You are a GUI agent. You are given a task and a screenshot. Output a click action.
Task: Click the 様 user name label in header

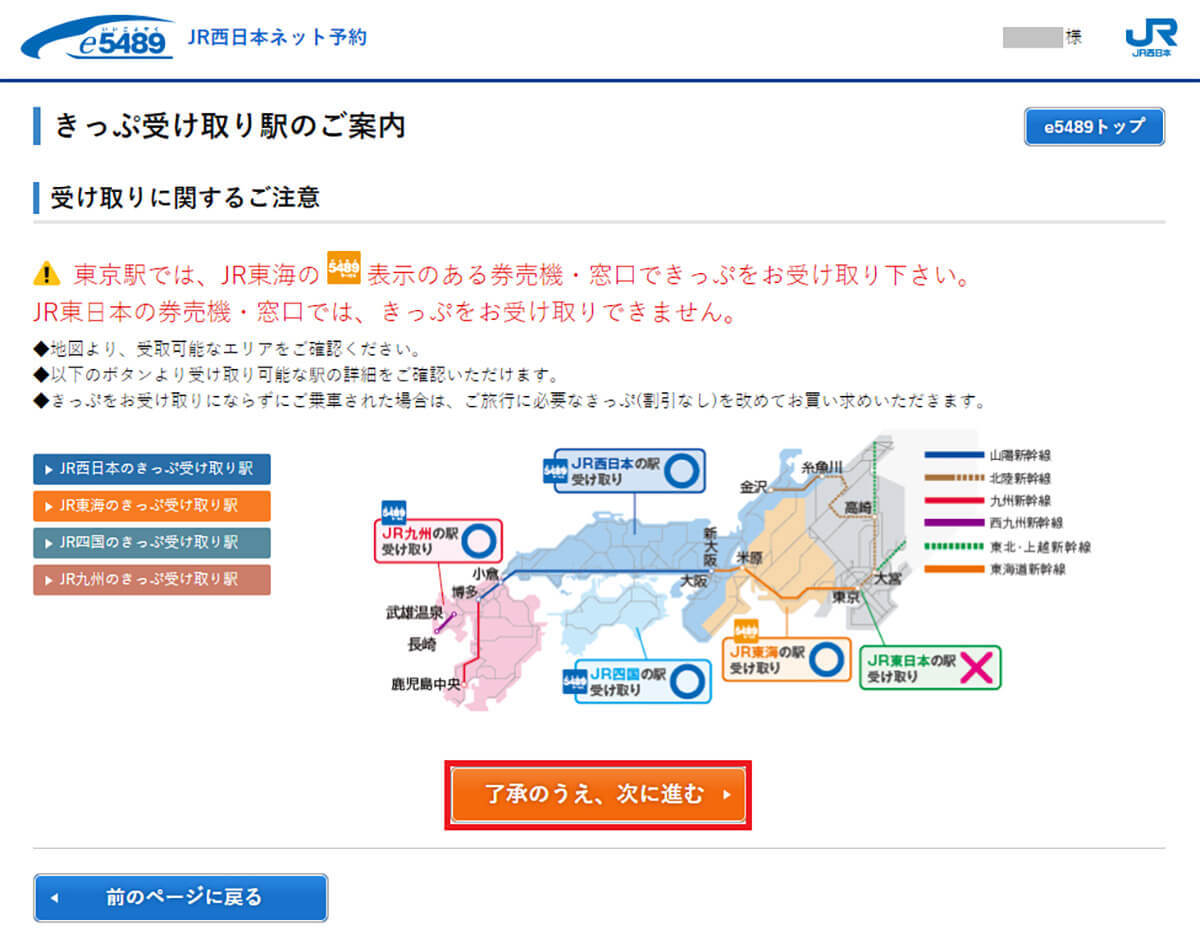(1074, 37)
